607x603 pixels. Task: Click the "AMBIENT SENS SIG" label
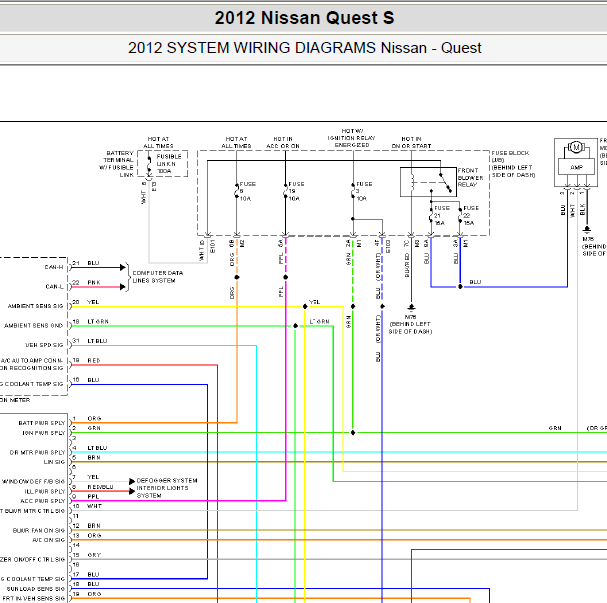pyautogui.click(x=35, y=306)
